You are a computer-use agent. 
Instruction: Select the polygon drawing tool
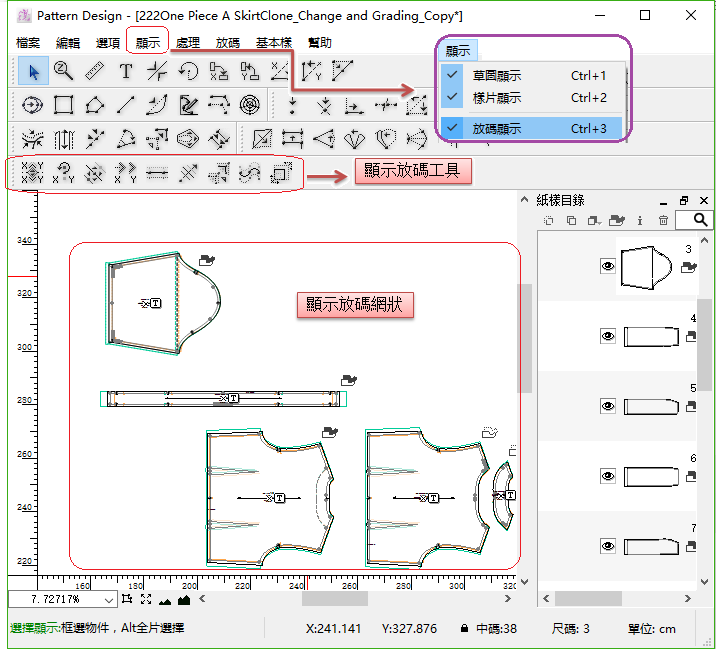click(x=94, y=105)
